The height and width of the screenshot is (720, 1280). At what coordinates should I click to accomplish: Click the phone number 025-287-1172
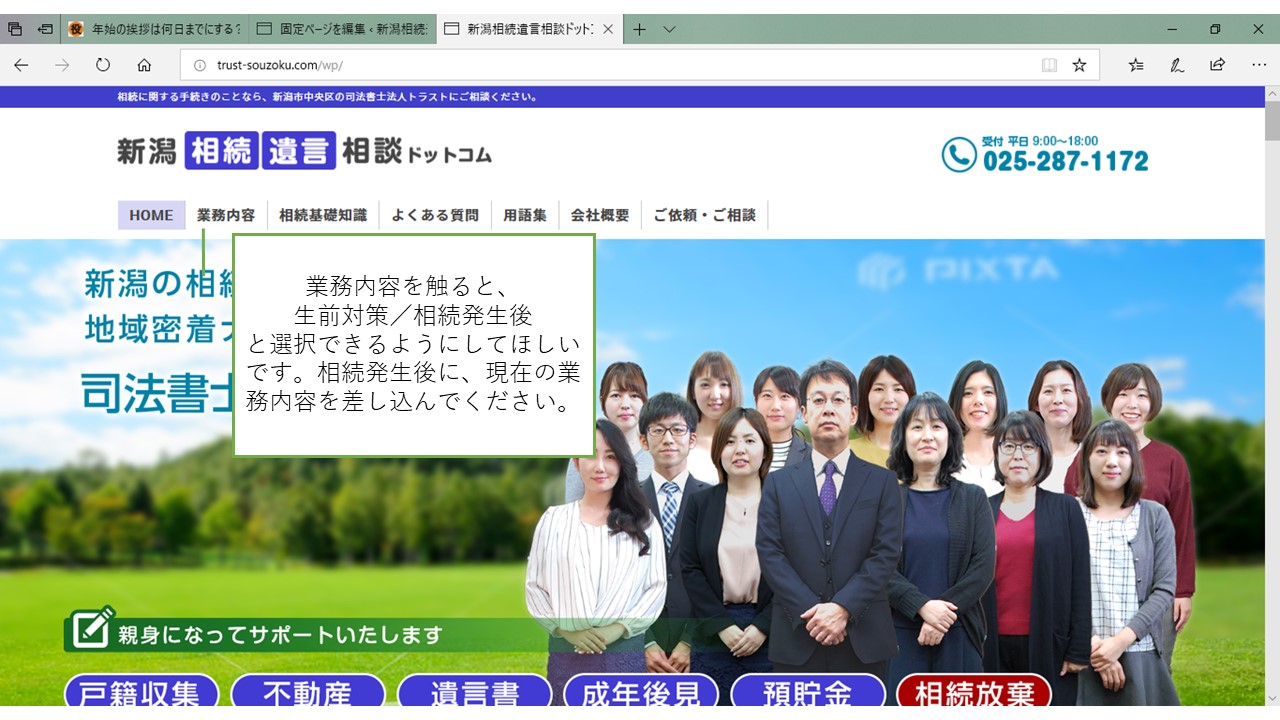1065,161
